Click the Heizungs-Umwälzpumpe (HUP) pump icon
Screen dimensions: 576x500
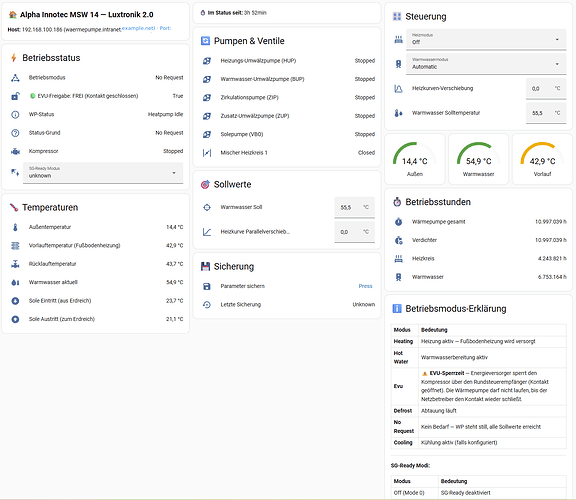click(207, 61)
